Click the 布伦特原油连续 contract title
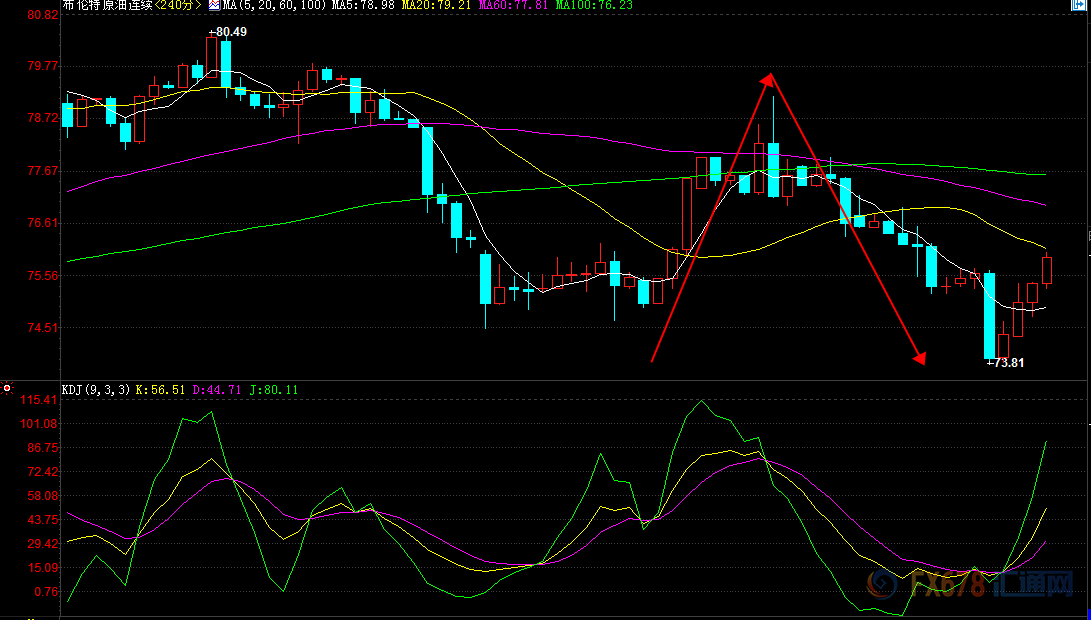1091x620 pixels. (x=108, y=5)
